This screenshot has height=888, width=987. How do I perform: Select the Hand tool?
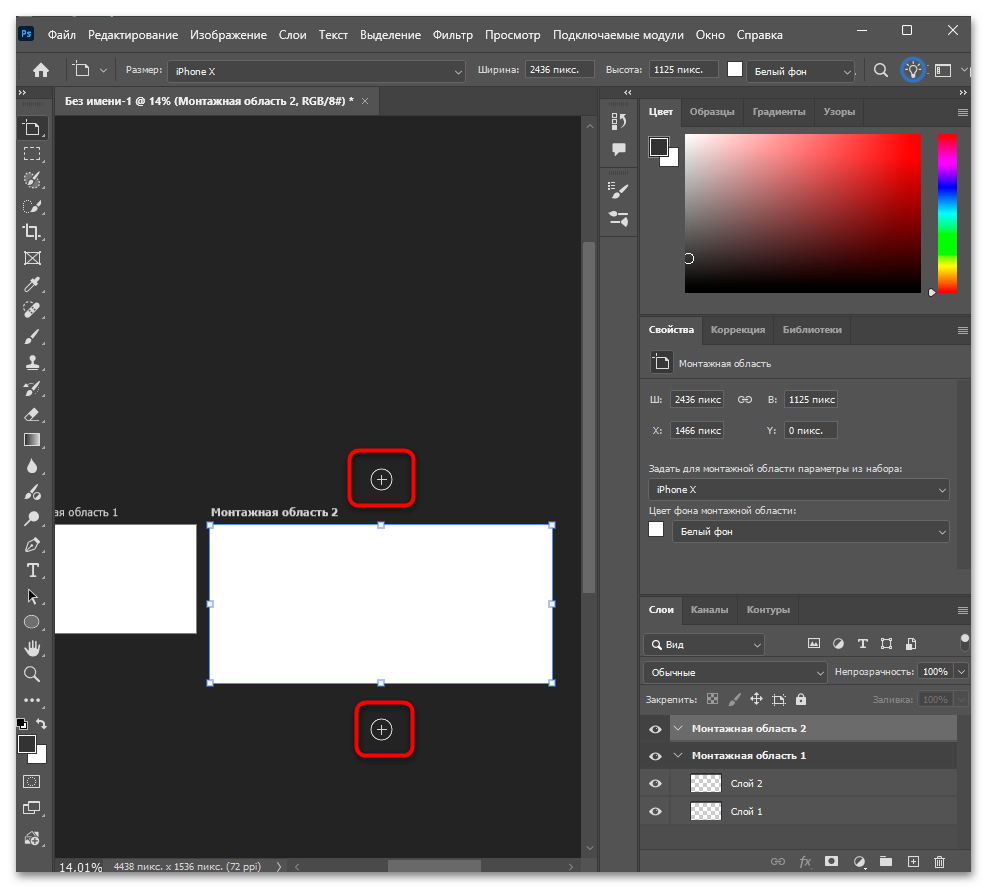click(32, 648)
